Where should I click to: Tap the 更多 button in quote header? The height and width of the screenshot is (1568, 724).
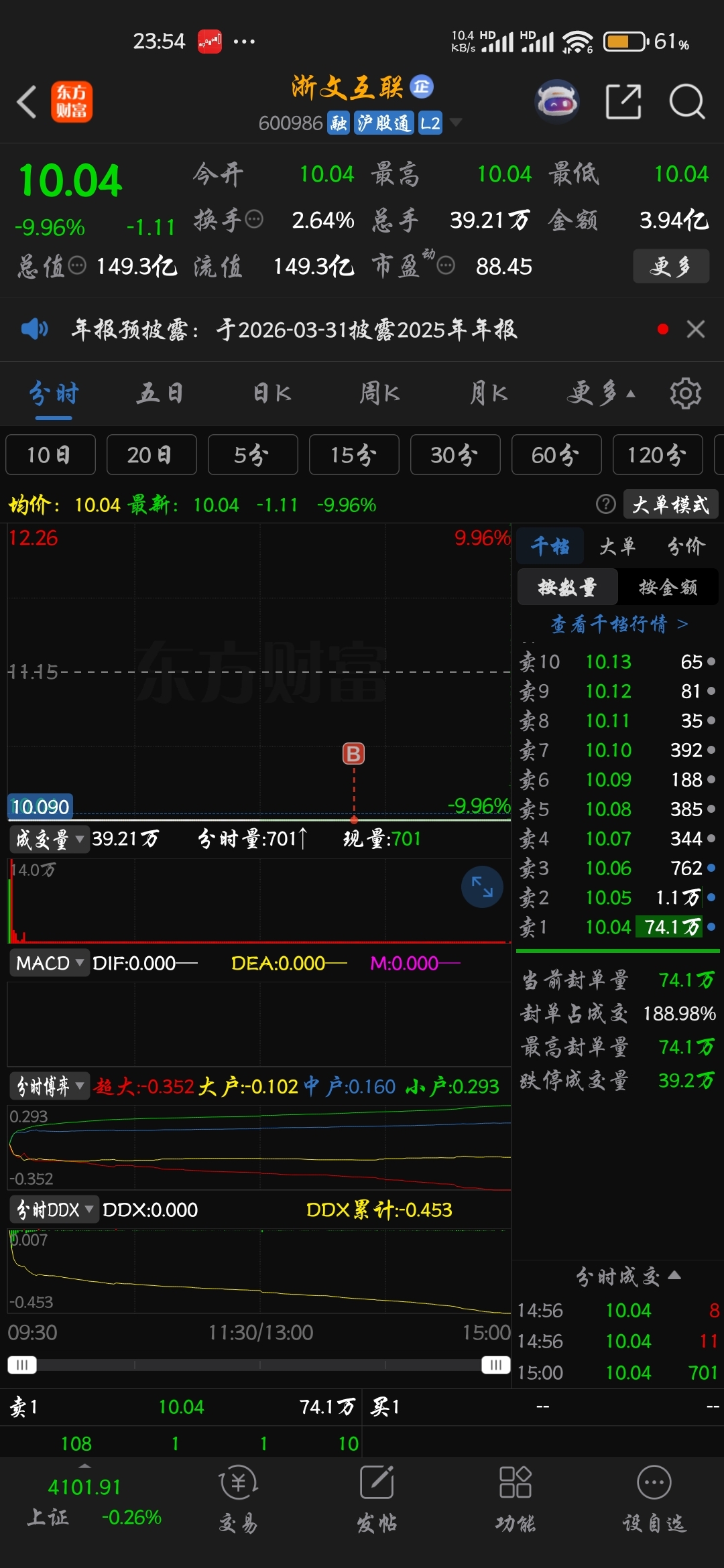[671, 266]
